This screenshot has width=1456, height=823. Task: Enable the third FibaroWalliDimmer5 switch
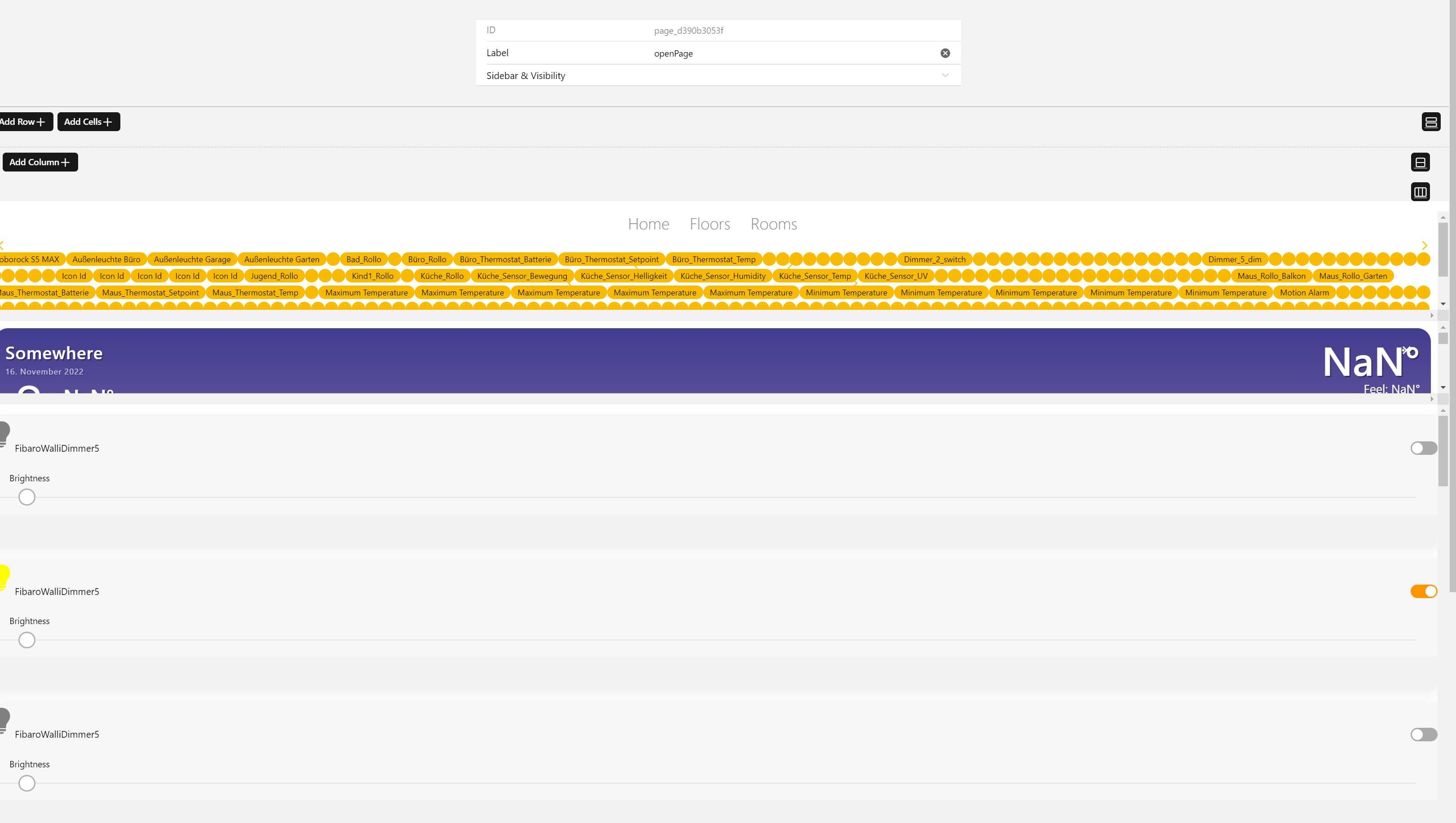tap(1423, 734)
